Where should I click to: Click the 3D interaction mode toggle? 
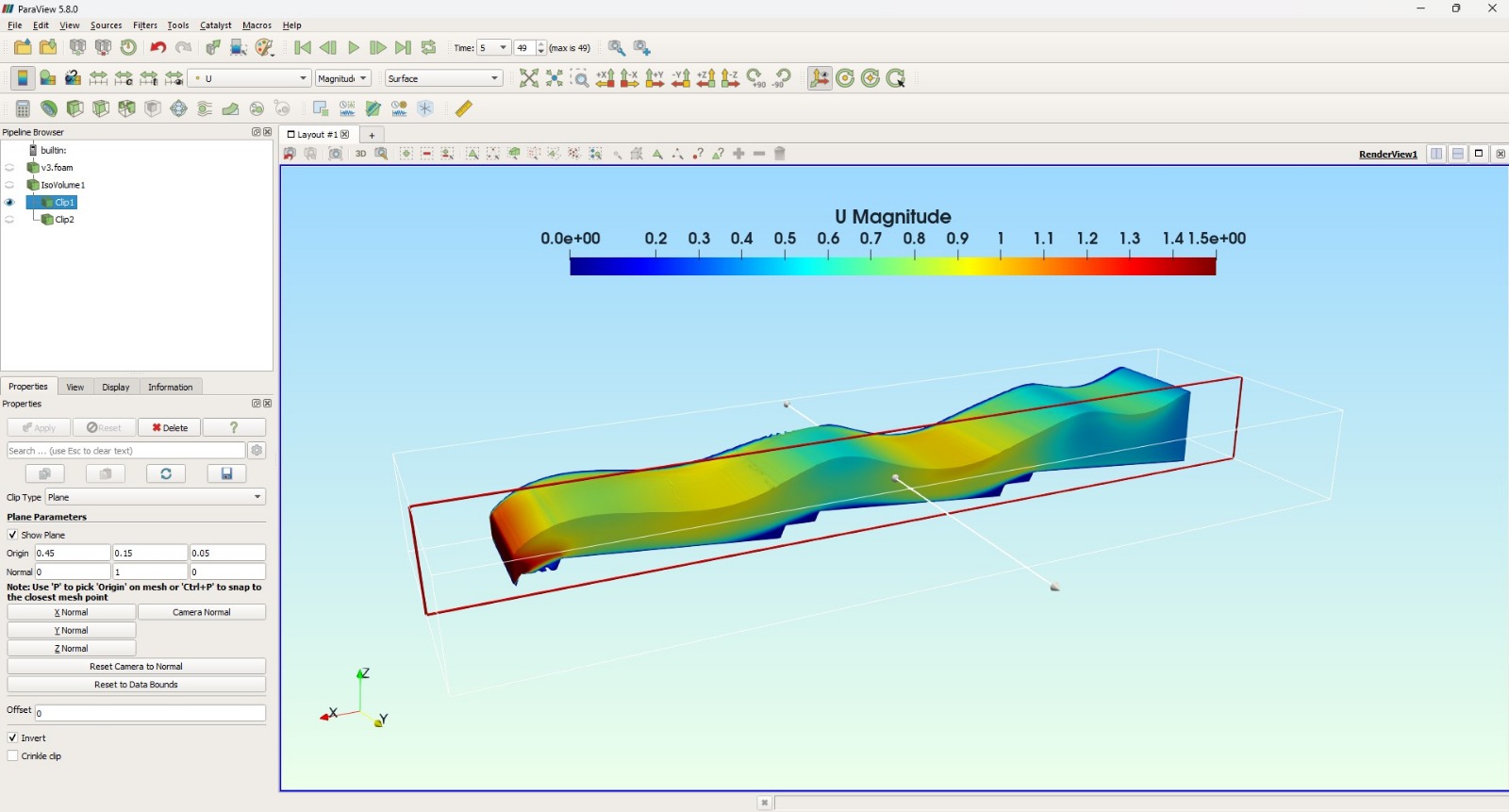click(360, 154)
